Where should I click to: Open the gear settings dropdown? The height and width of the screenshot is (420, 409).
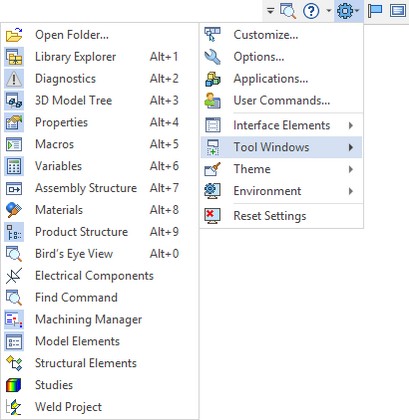[348, 11]
